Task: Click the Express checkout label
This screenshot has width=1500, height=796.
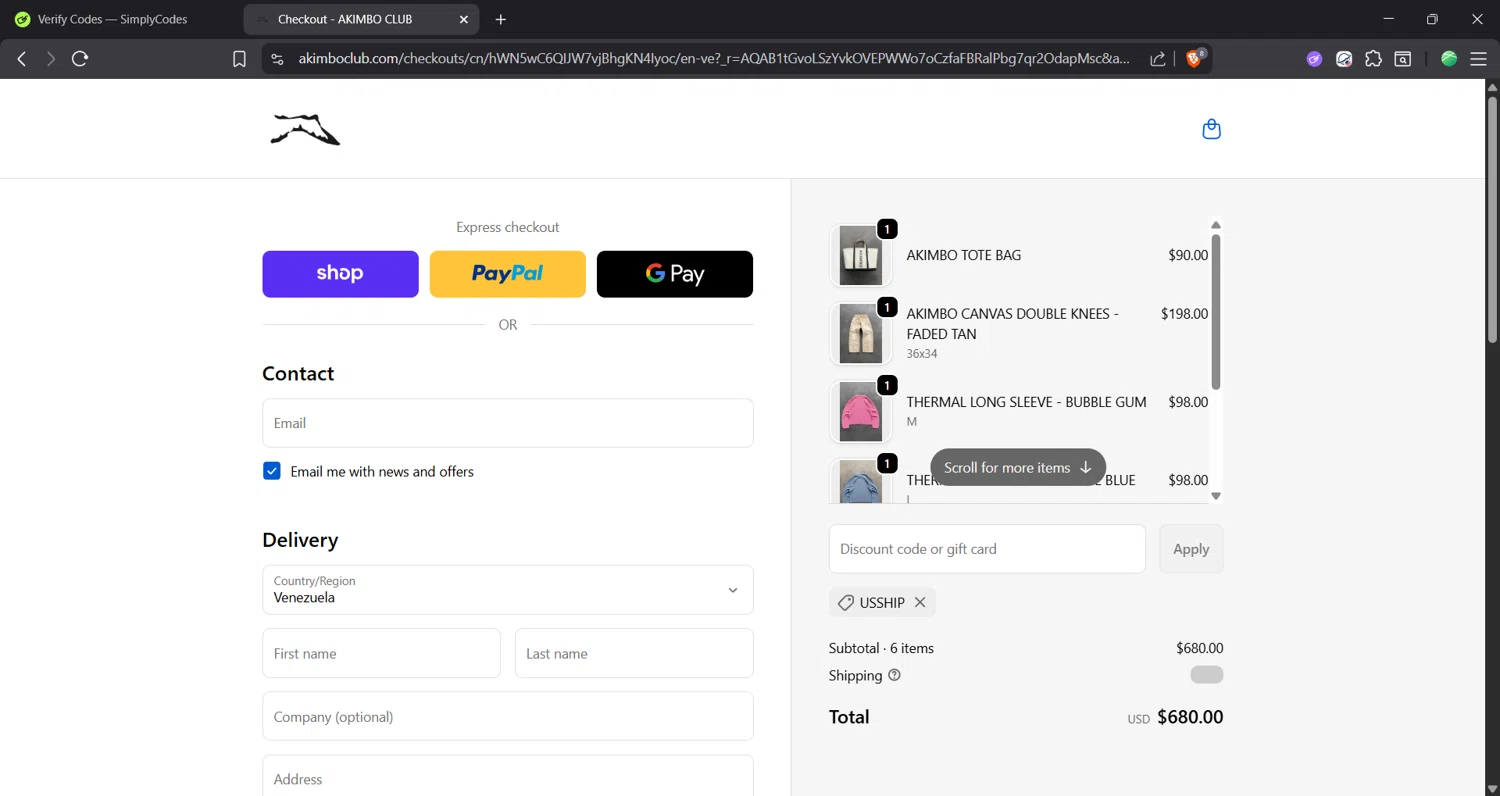Action: pos(507,227)
